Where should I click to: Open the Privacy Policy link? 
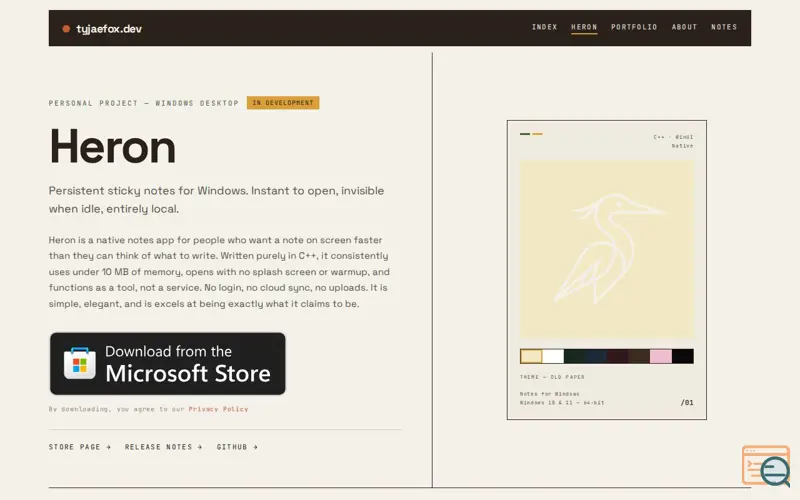218,409
